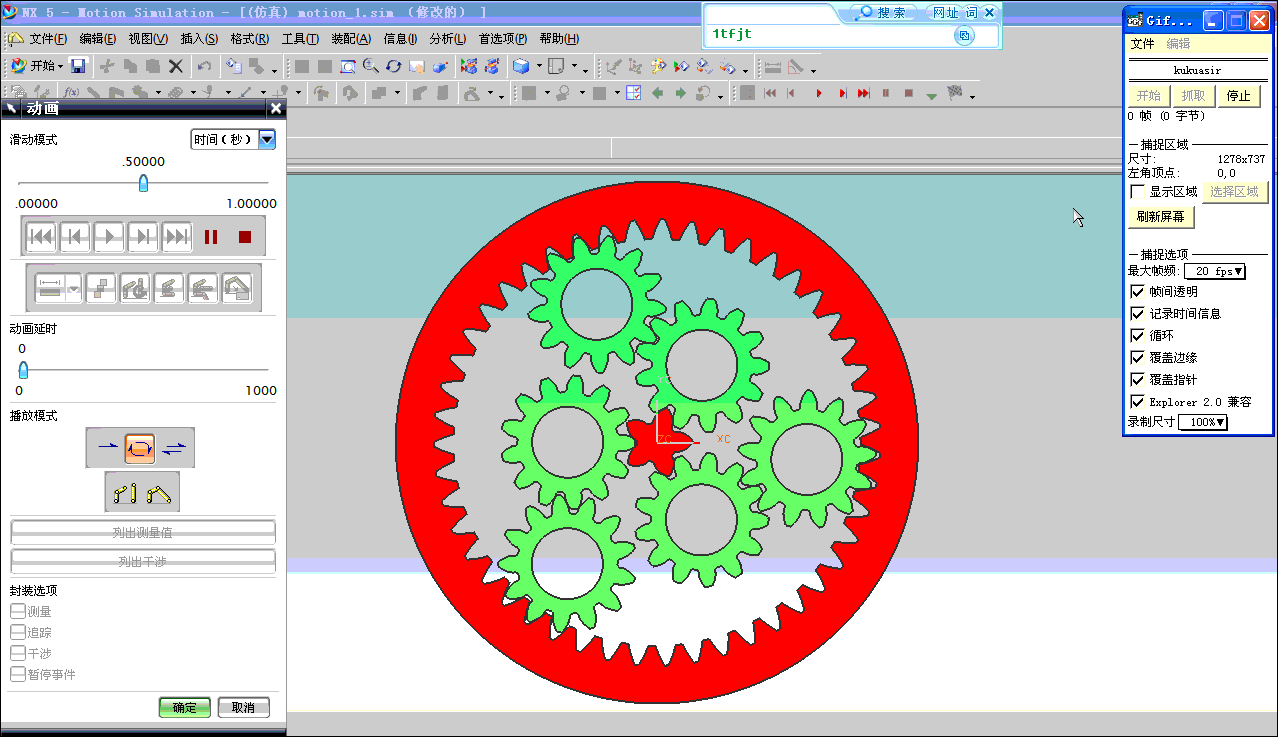
Task: Enable 显示区域 checkbox in Gif window
Action: [x=1137, y=191]
